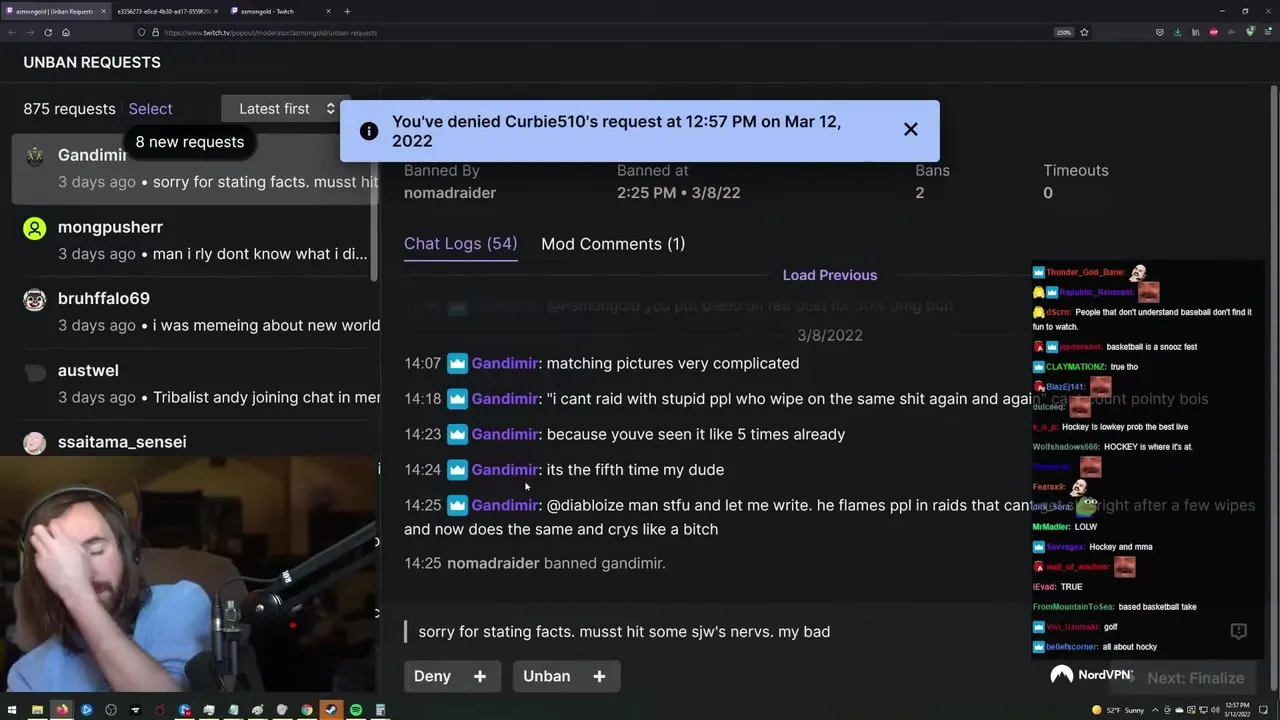Screen dimensions: 1280x720
Task: Click the Unban button
Action: (x=547, y=676)
